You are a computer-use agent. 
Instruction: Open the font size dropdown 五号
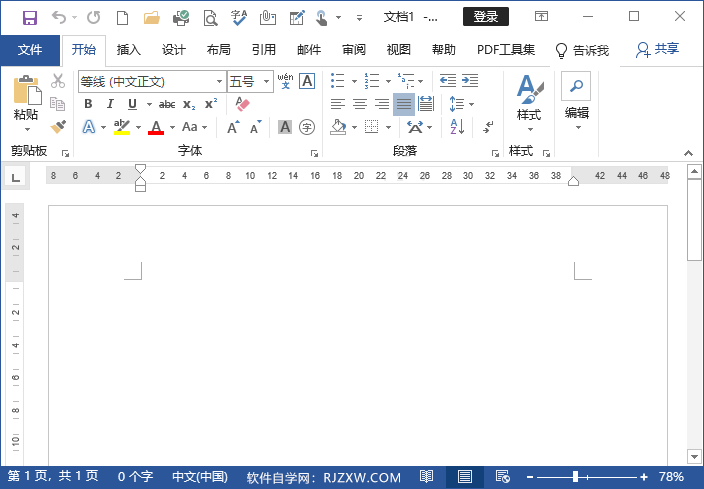247,81
